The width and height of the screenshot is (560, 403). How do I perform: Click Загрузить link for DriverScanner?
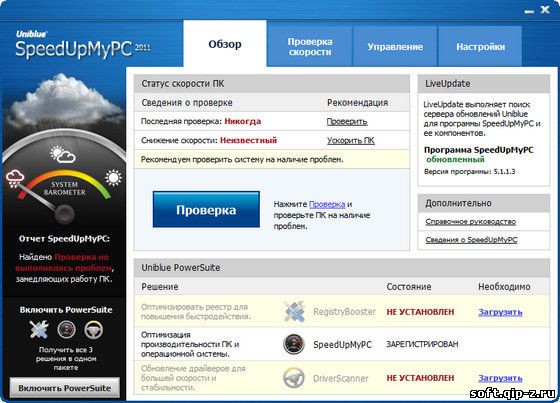(500, 378)
